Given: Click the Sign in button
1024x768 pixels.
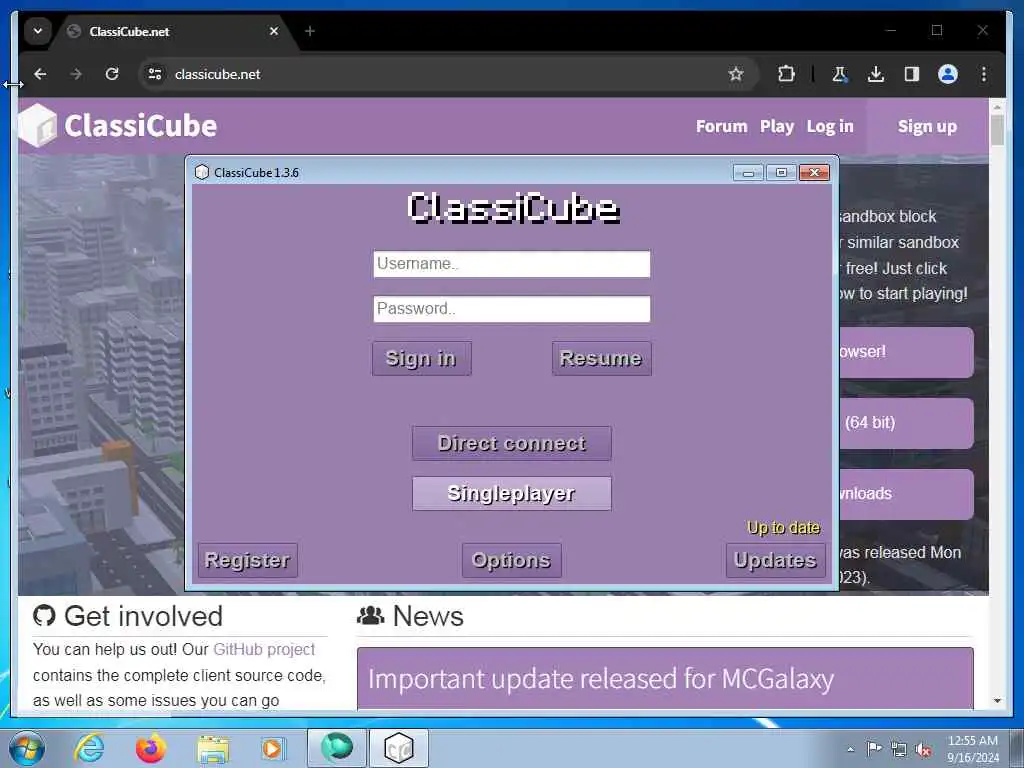Looking at the screenshot, I should point(421,358).
